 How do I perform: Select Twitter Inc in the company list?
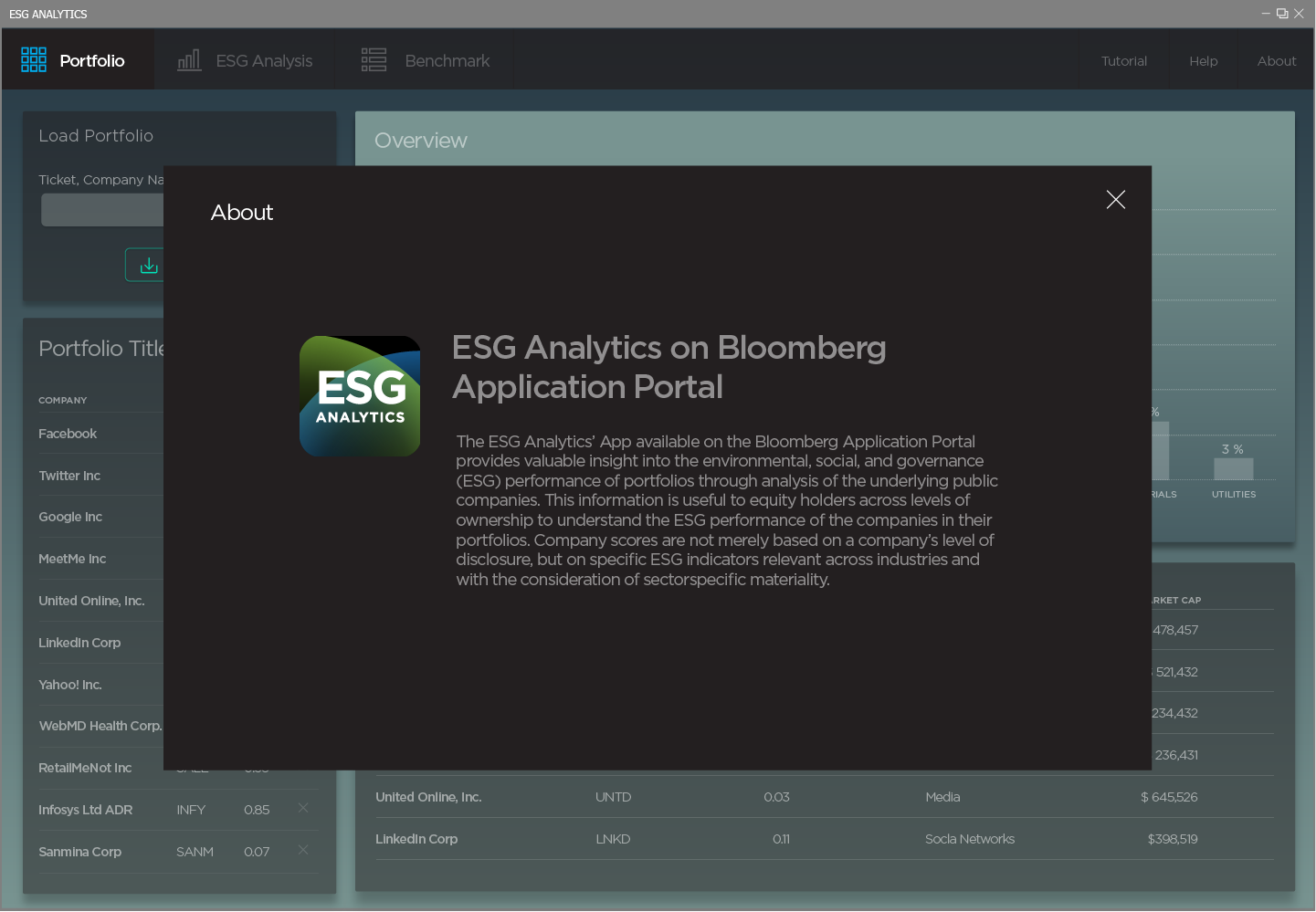tap(69, 476)
